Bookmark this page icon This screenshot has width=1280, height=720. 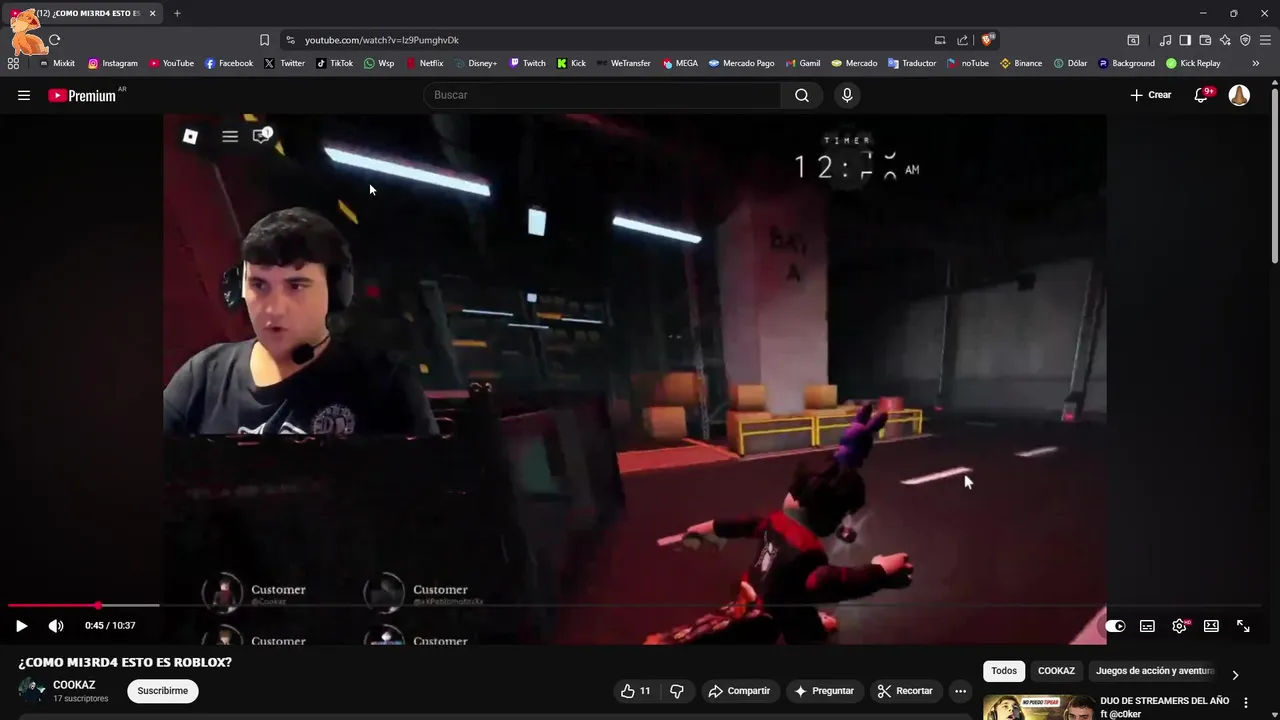point(264,40)
